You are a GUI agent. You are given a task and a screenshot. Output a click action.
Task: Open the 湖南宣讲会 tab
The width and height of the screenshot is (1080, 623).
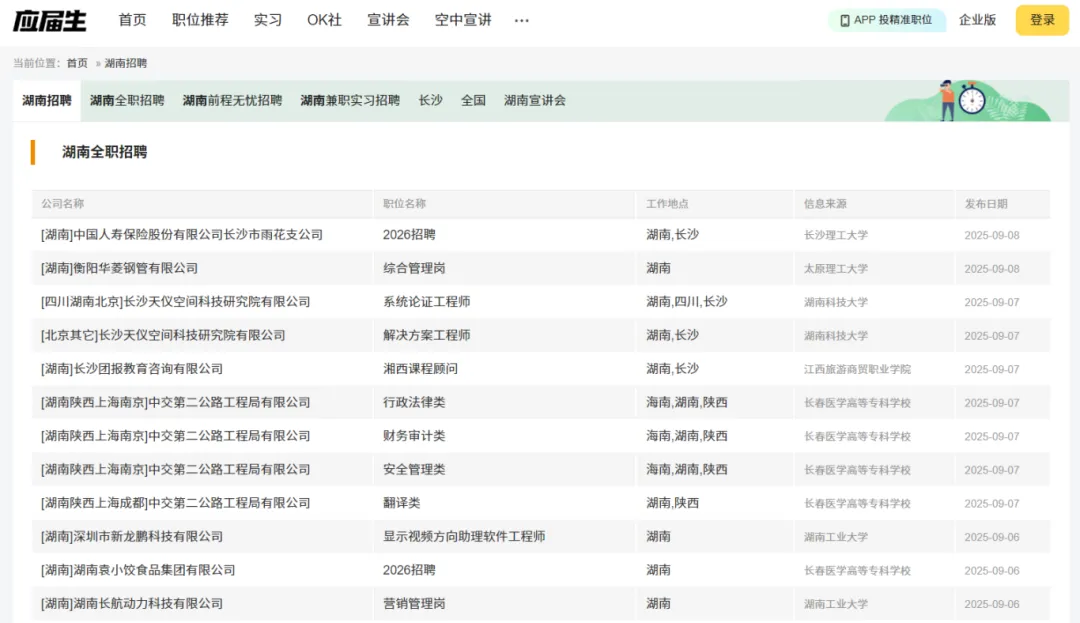534,101
